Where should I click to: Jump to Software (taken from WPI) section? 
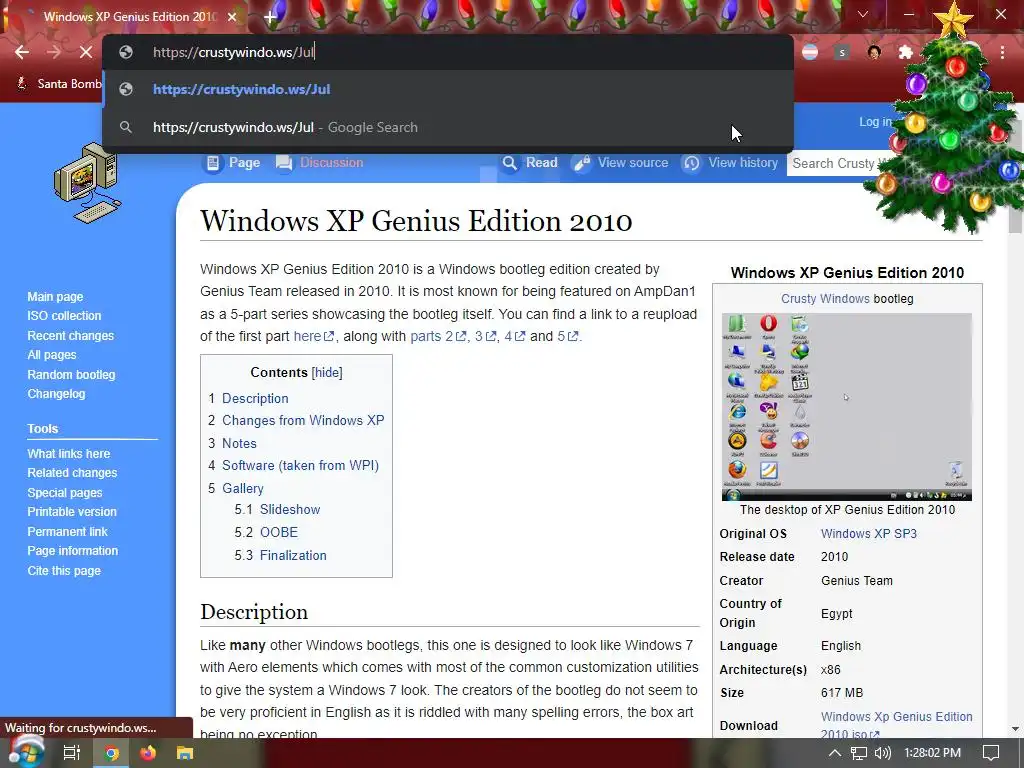pyautogui.click(x=293, y=466)
